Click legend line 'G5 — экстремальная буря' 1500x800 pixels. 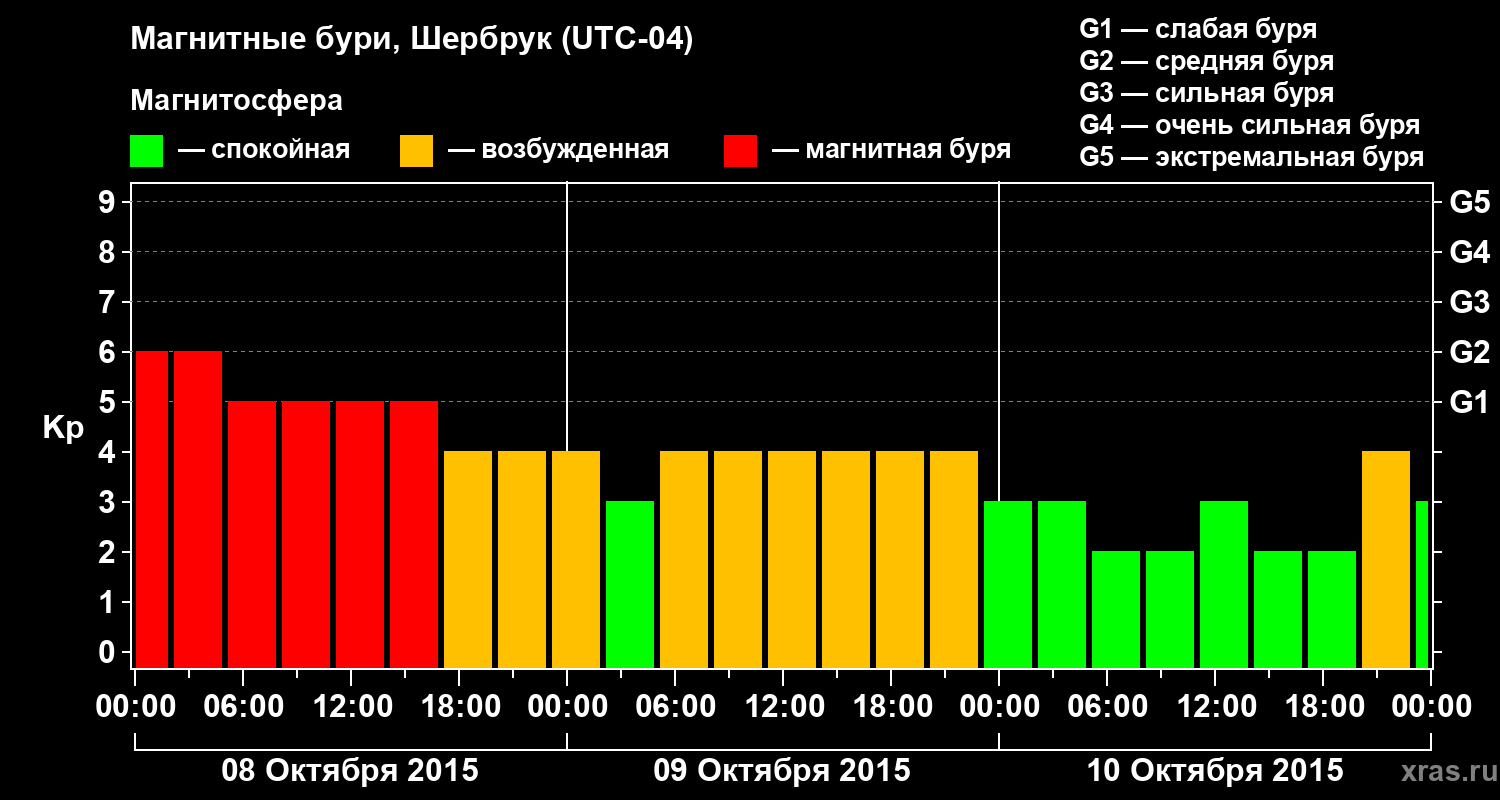pyautogui.click(x=1251, y=157)
